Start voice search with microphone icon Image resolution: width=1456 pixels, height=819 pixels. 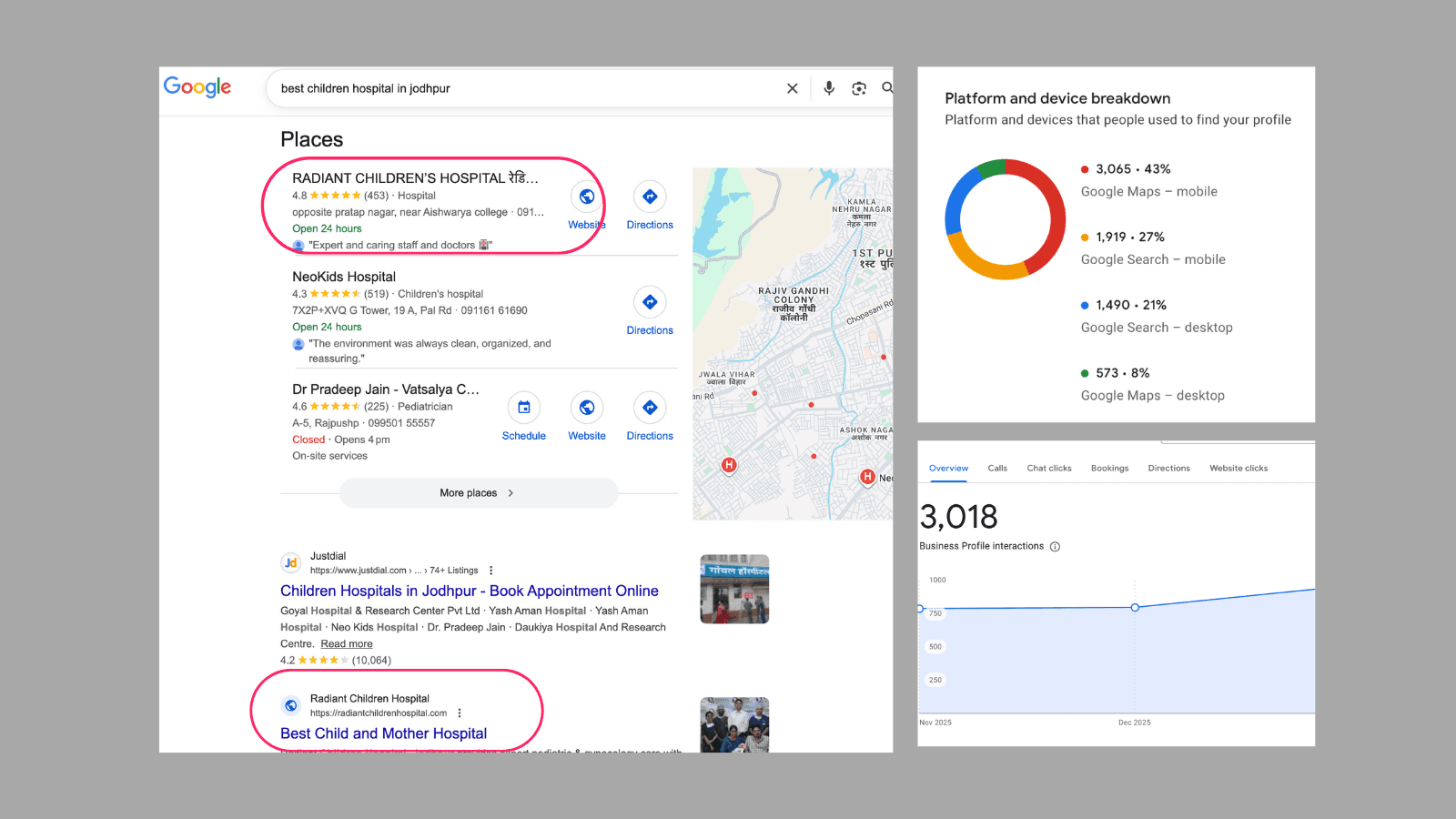(829, 88)
